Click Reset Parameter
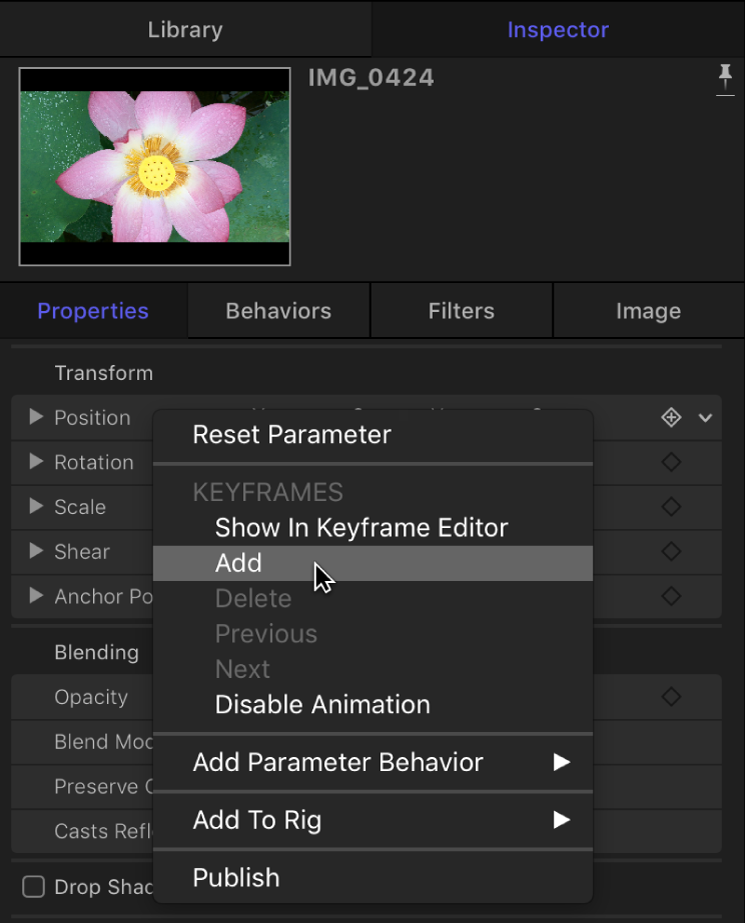745x923 pixels. (x=291, y=434)
